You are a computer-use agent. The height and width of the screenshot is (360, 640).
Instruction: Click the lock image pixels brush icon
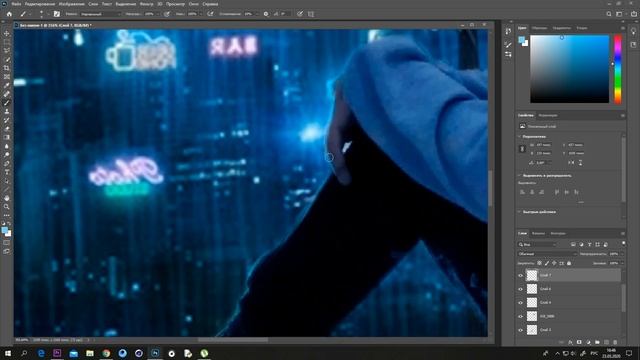pos(547,263)
